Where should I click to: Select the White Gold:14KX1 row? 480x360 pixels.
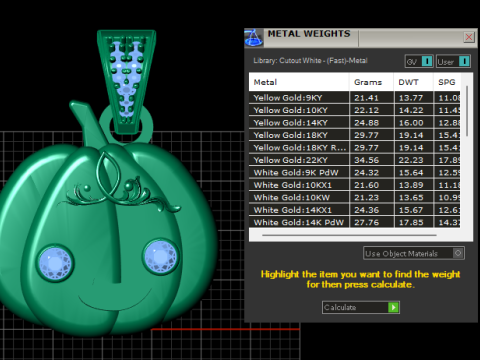click(354, 210)
